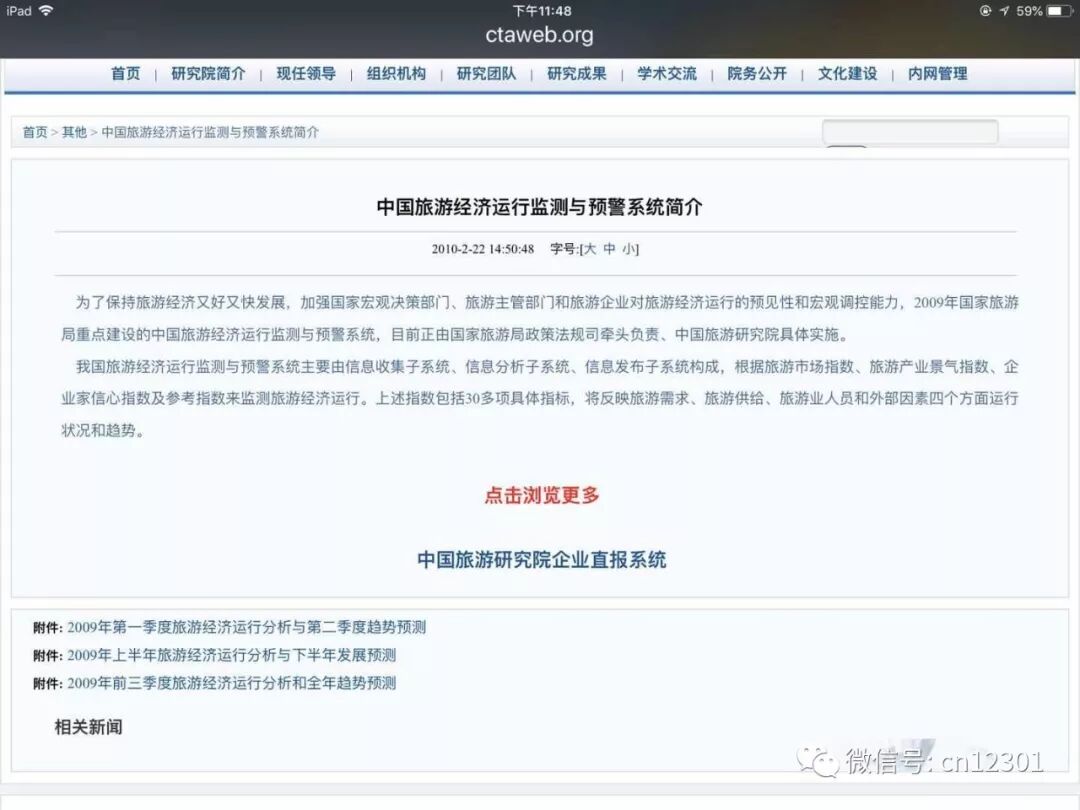The image size is (1080, 810).
Task: Open 研究院简介 in the navigation bar
Action: click(x=208, y=74)
